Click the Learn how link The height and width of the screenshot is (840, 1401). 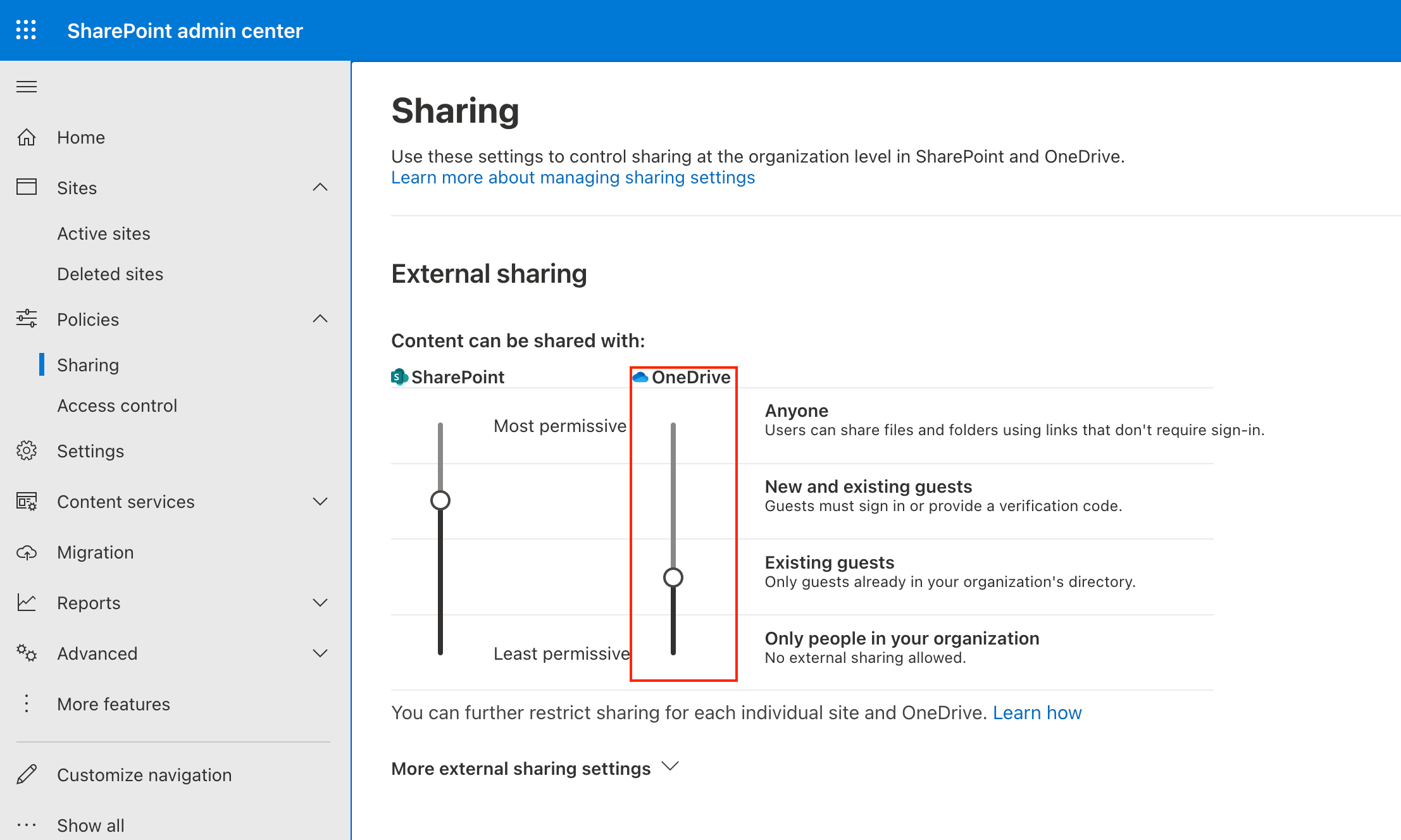click(x=1037, y=713)
